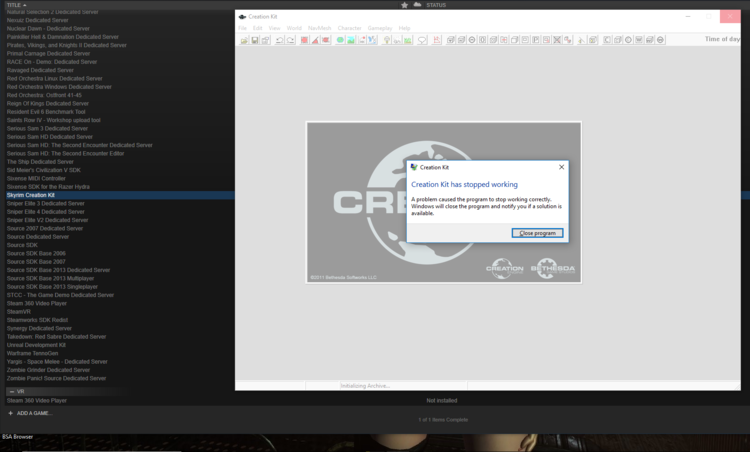Screen dimensions: 750x452
Task: Collapse the VR category in Steam list
Action: click(12, 391)
